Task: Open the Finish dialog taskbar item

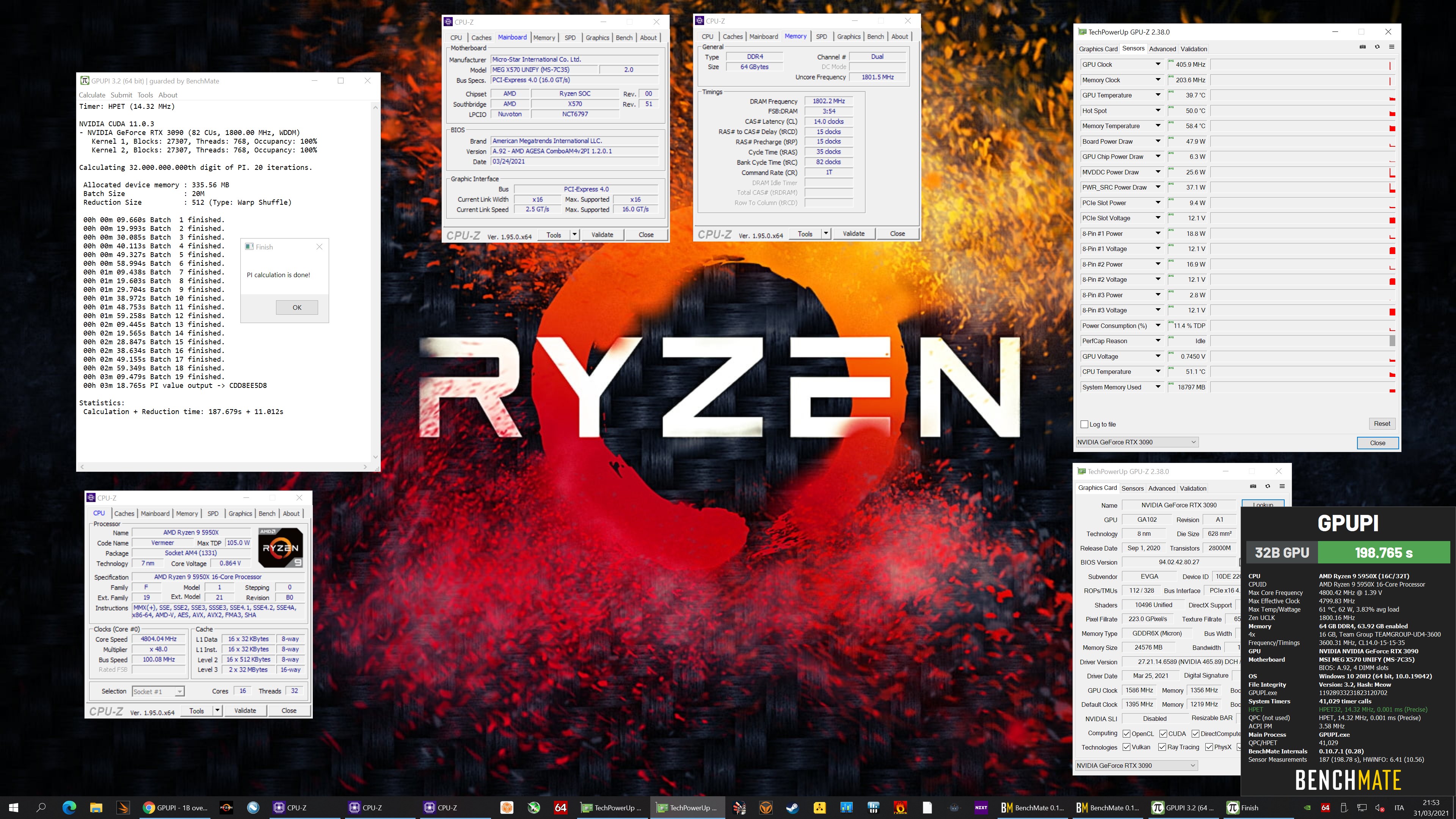Action: tap(1259, 808)
